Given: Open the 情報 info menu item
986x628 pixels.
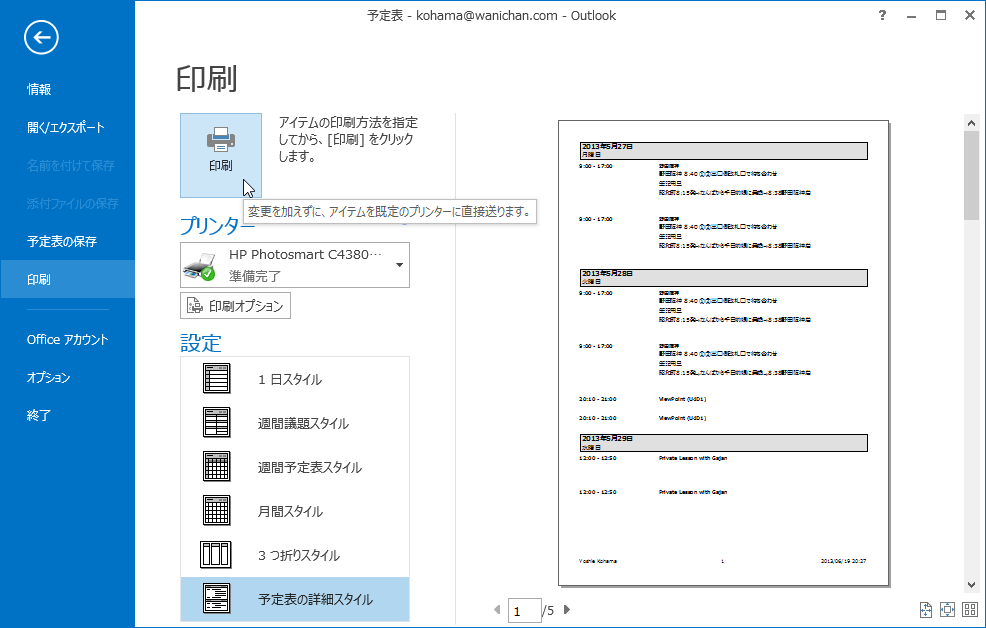Looking at the screenshot, I should coord(67,89).
